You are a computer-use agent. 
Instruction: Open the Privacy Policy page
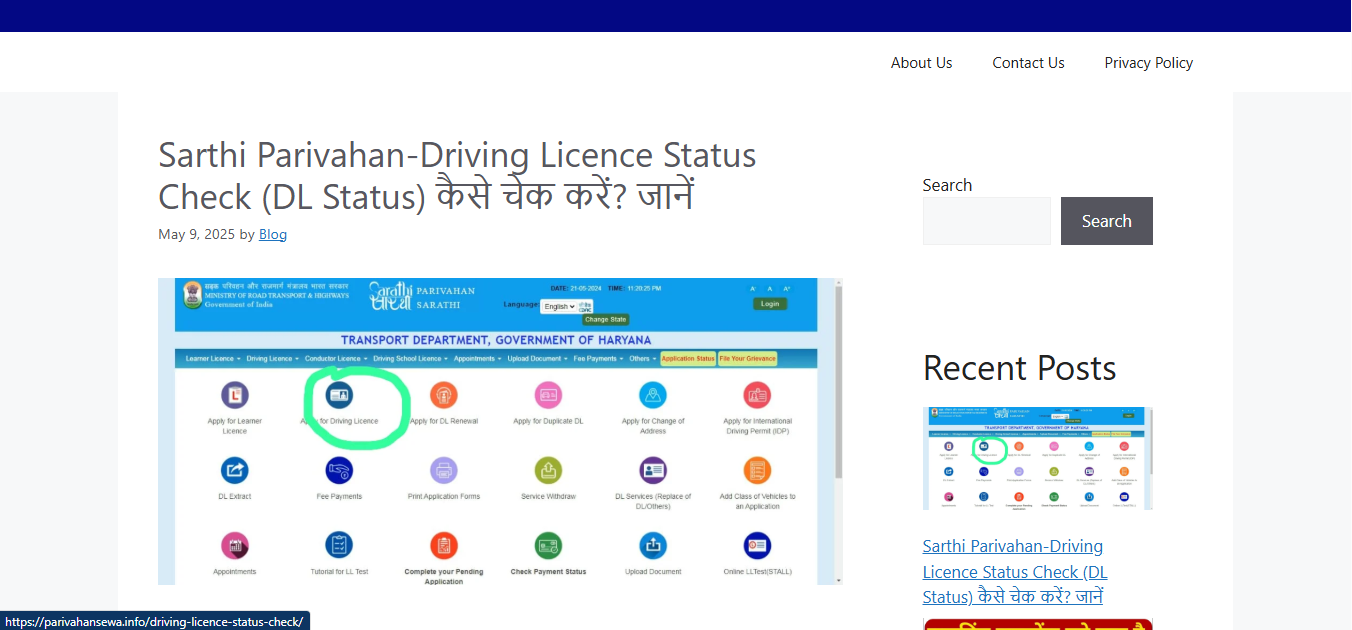tap(1148, 62)
